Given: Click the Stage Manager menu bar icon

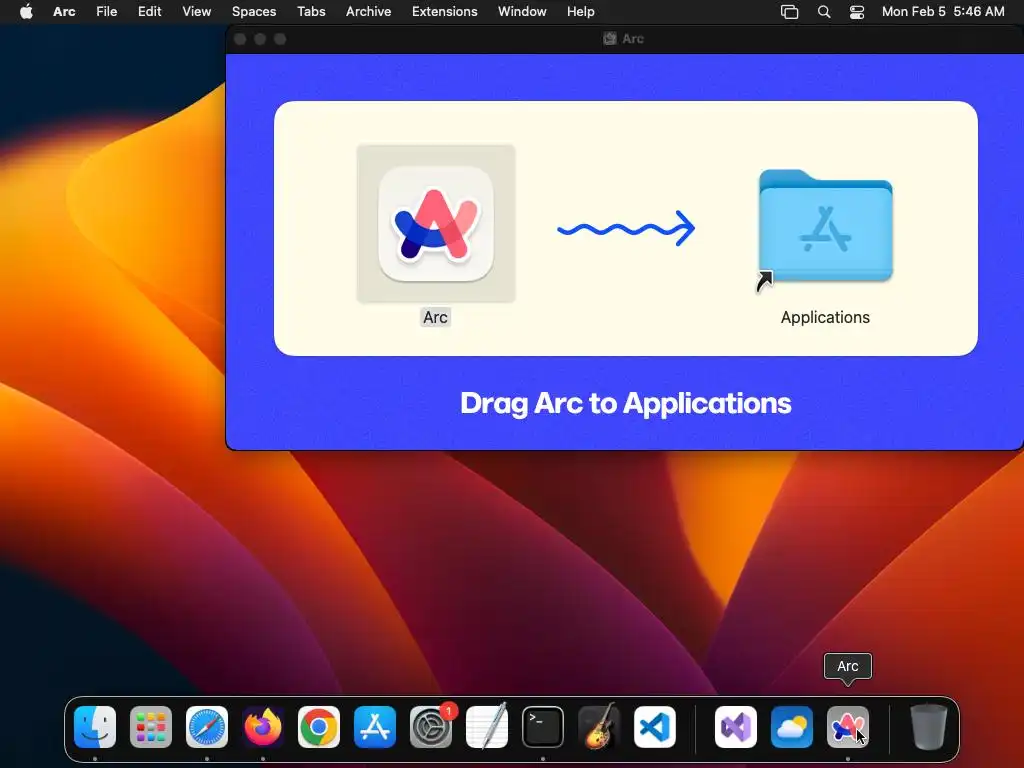Looking at the screenshot, I should pyautogui.click(x=790, y=12).
